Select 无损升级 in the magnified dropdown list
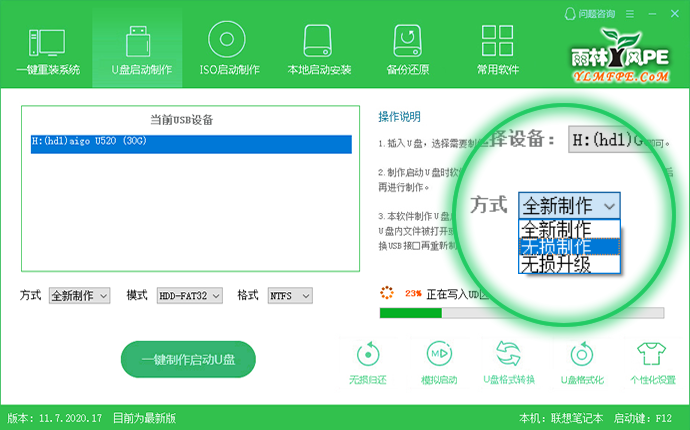The height and width of the screenshot is (430, 690). tap(569, 264)
